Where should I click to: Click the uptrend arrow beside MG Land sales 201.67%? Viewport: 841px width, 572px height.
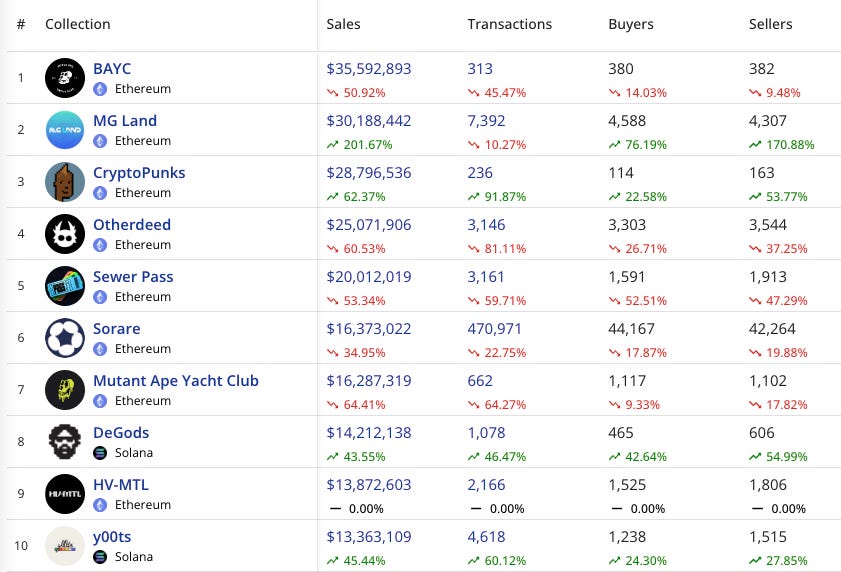[333, 145]
